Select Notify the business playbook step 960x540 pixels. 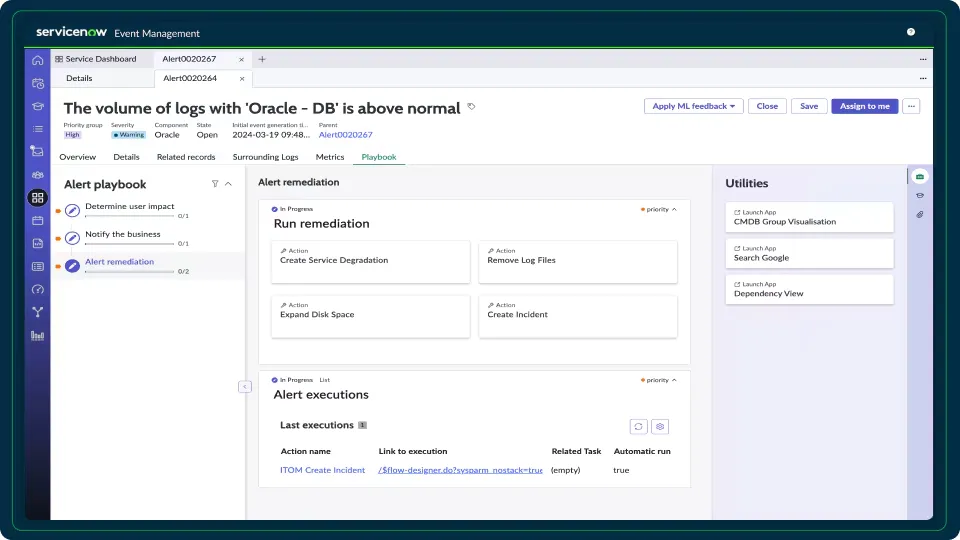tap(122, 234)
